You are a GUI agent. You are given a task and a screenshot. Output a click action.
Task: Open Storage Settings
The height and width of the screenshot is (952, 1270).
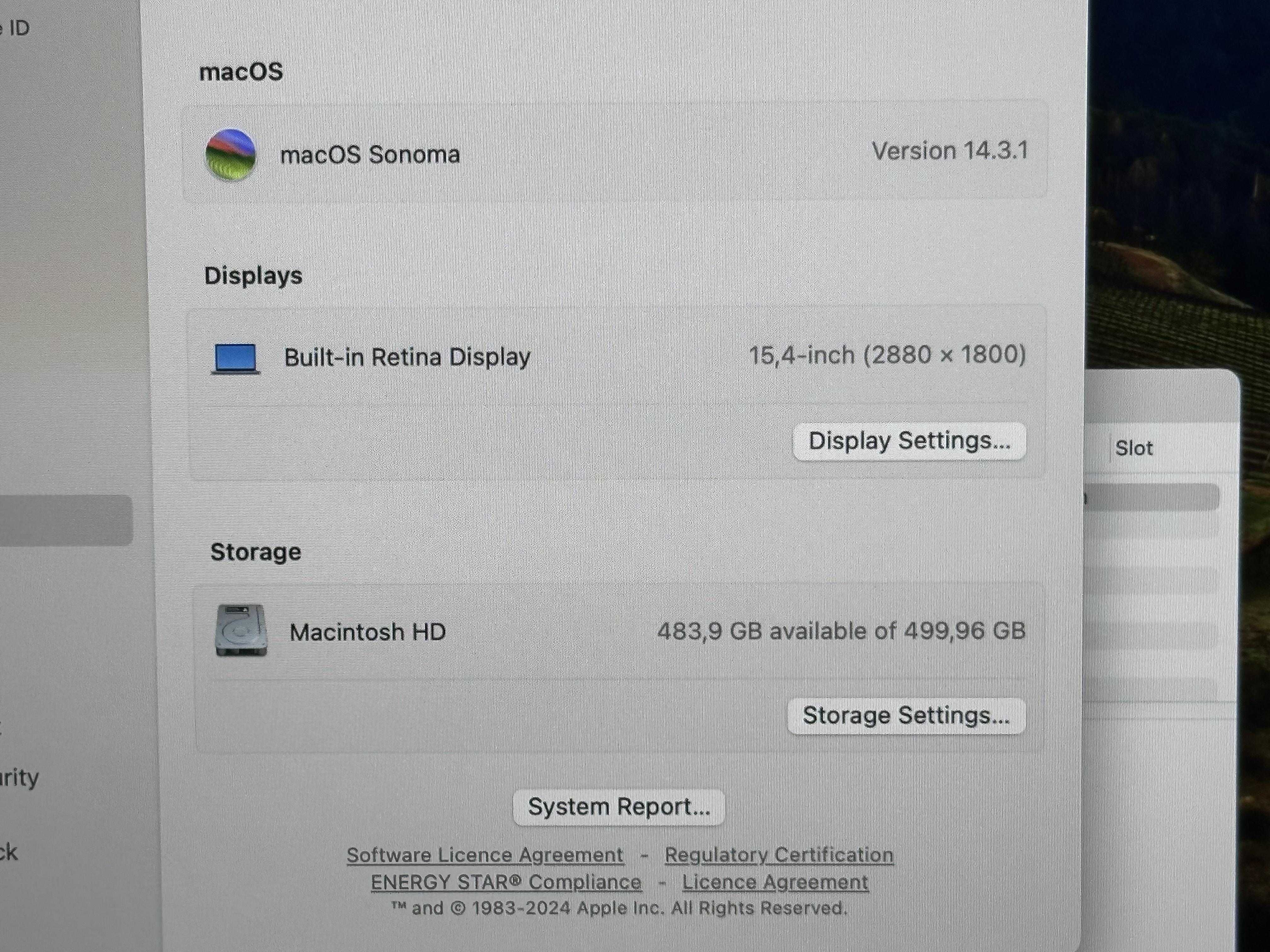(906, 716)
